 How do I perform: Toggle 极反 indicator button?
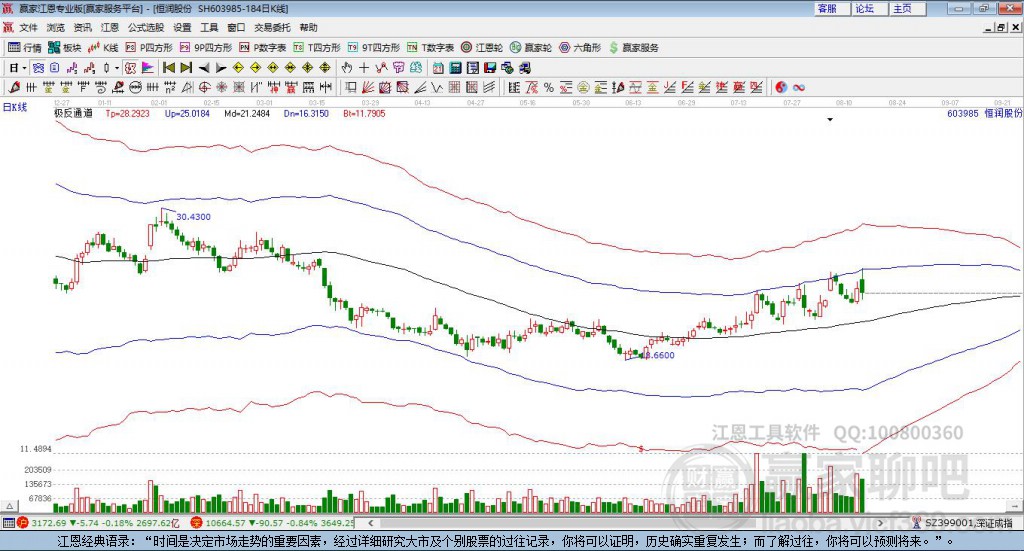131,68
